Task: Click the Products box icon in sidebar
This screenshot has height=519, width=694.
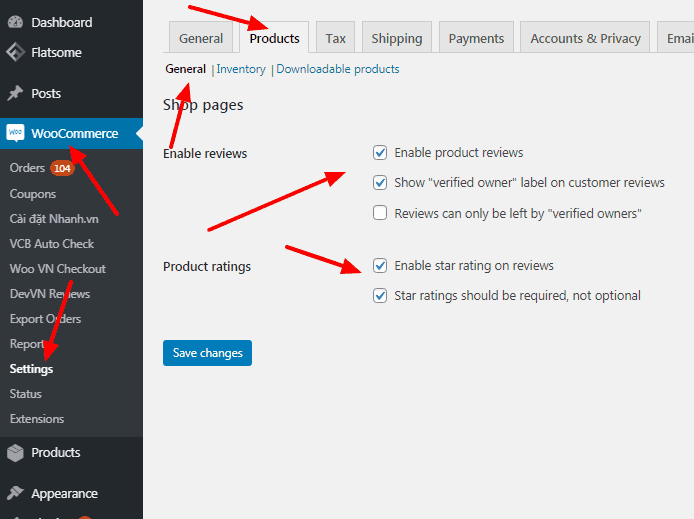Action: pyautogui.click(x=15, y=453)
